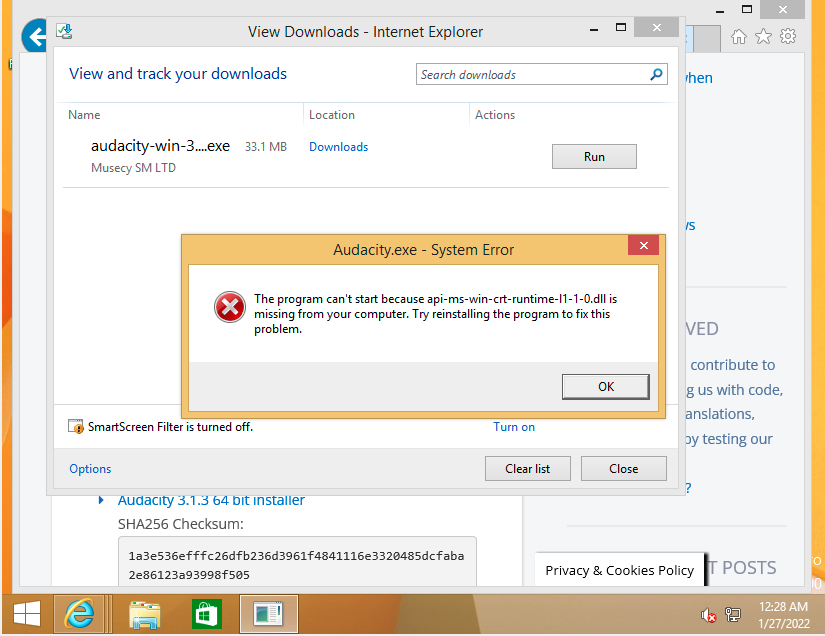Run the audacity-win installer download
The width and height of the screenshot is (825, 636).
point(594,157)
